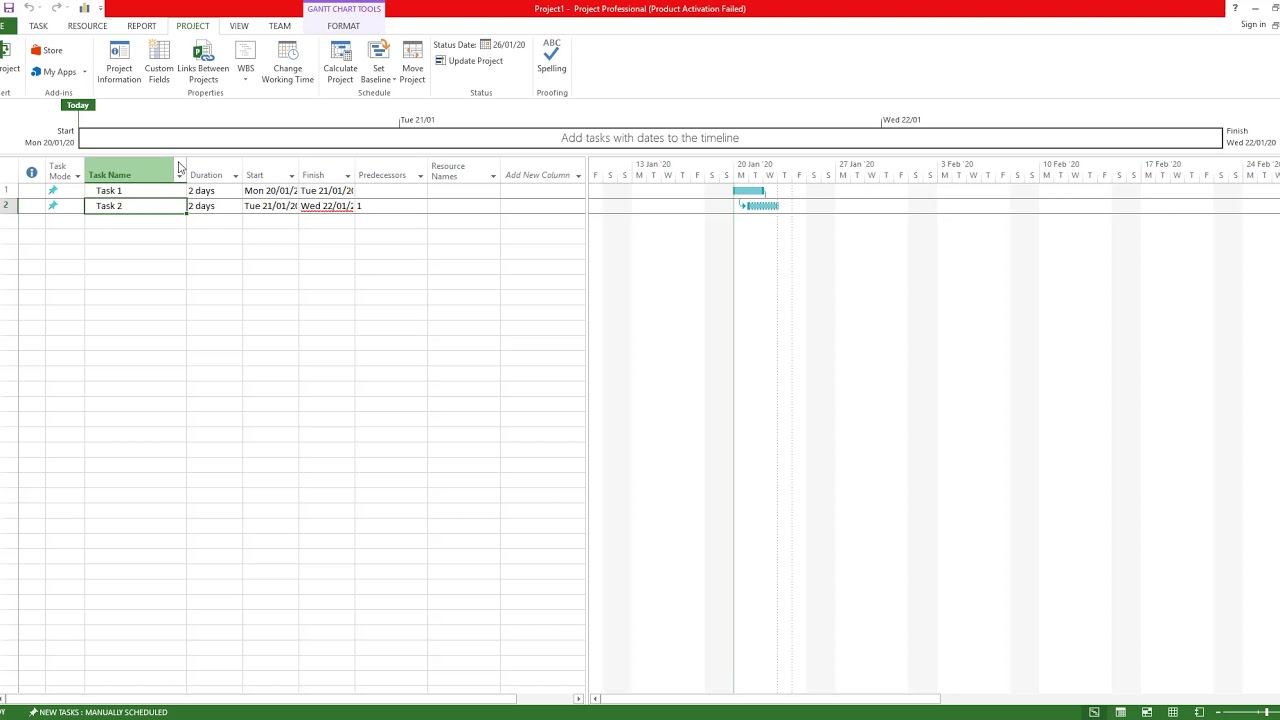Open the Task Name column filter arrow
Viewport: 1280px width, 720px height.
coord(180,177)
